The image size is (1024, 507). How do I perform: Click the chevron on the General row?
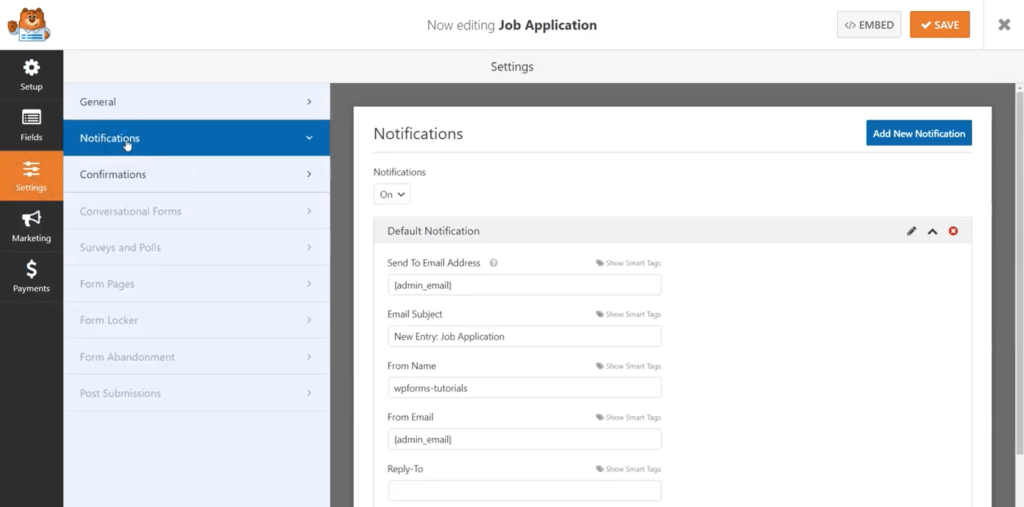(x=309, y=102)
